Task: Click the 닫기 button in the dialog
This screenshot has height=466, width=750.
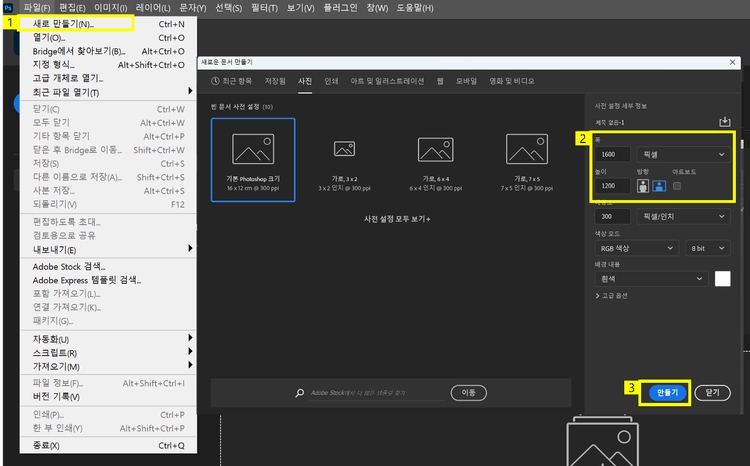Action: pos(712,393)
